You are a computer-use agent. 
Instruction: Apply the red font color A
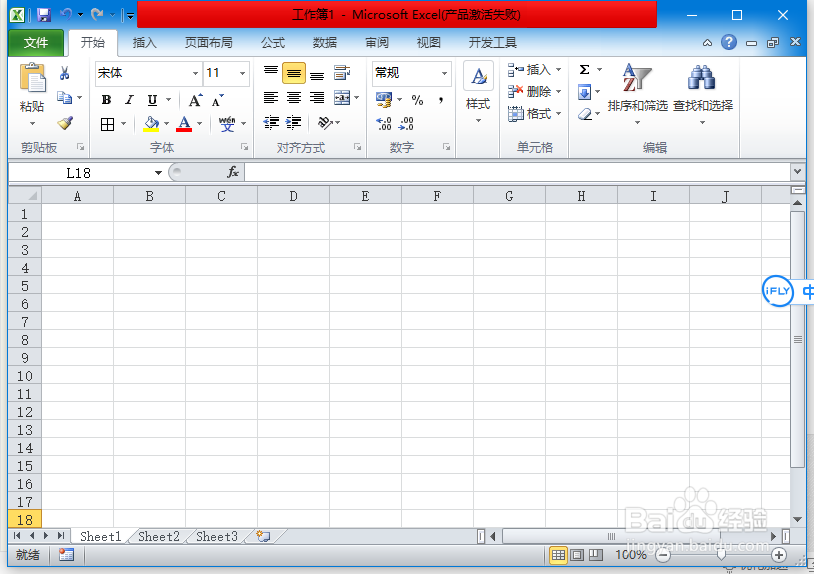184,124
